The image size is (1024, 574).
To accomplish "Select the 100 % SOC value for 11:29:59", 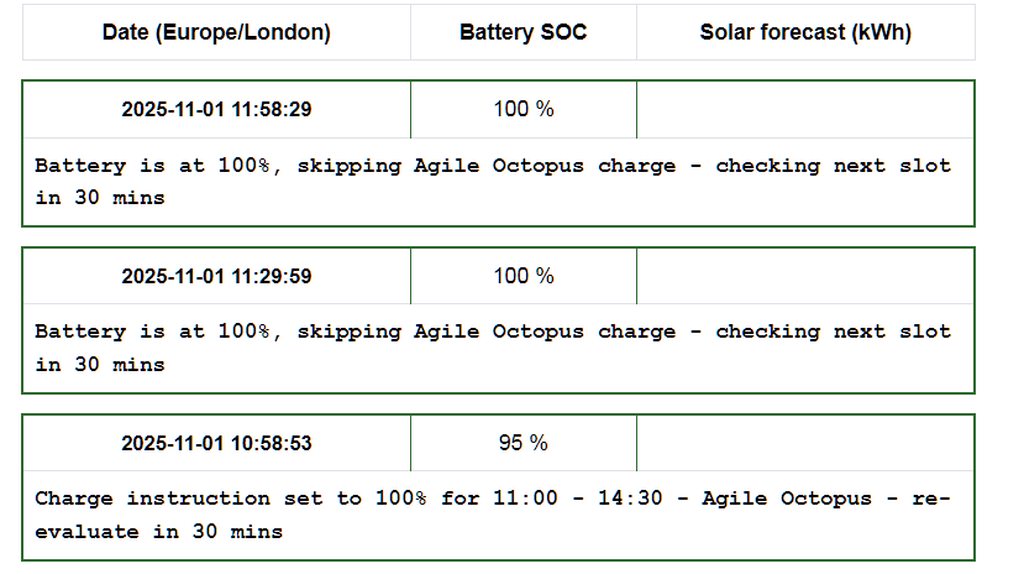I will click(523, 276).
